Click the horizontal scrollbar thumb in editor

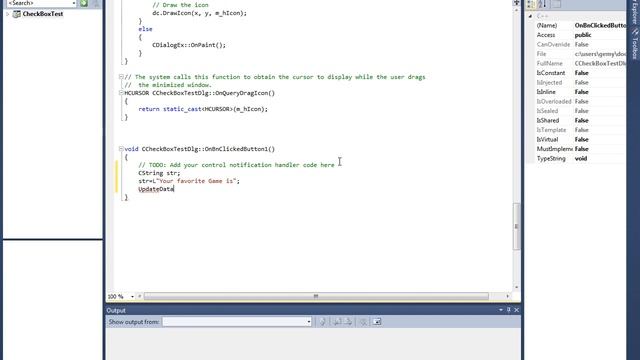(316, 297)
